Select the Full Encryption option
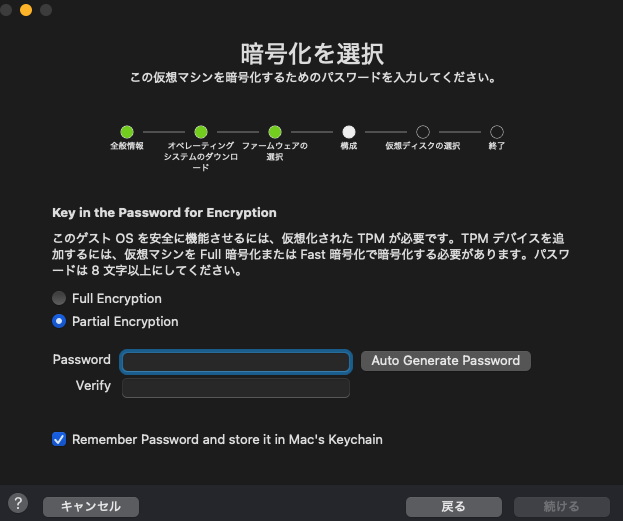 coord(60,298)
